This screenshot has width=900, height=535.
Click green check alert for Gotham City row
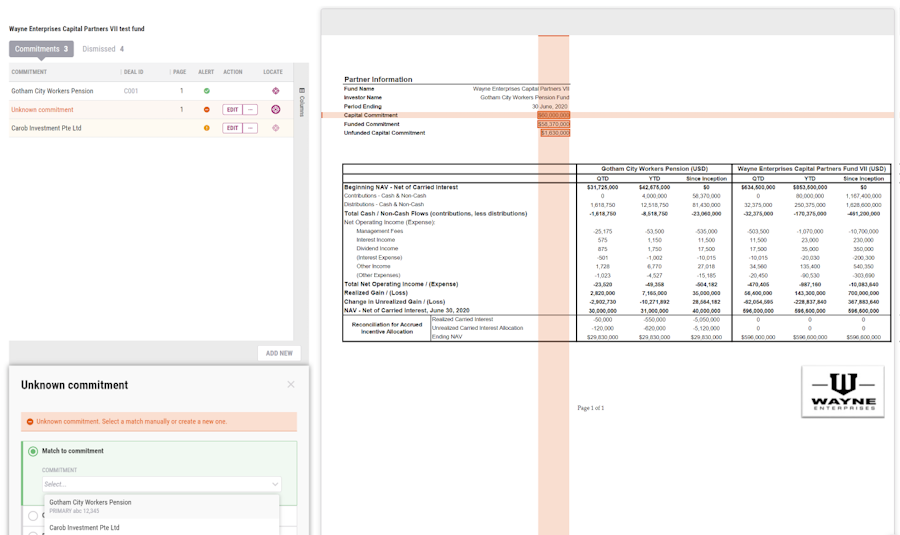207,91
